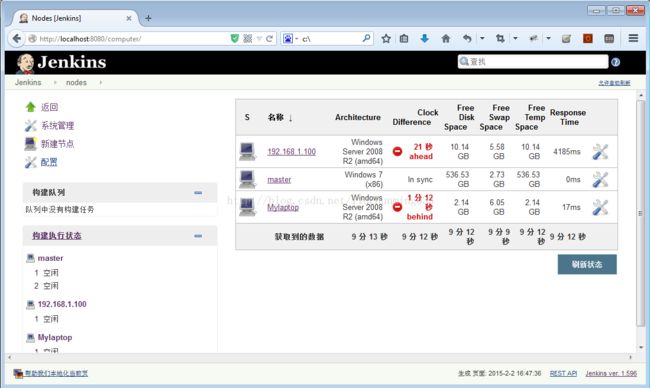
Task: Configure Mylaptop node via wrench icon
Action: click(x=600, y=207)
